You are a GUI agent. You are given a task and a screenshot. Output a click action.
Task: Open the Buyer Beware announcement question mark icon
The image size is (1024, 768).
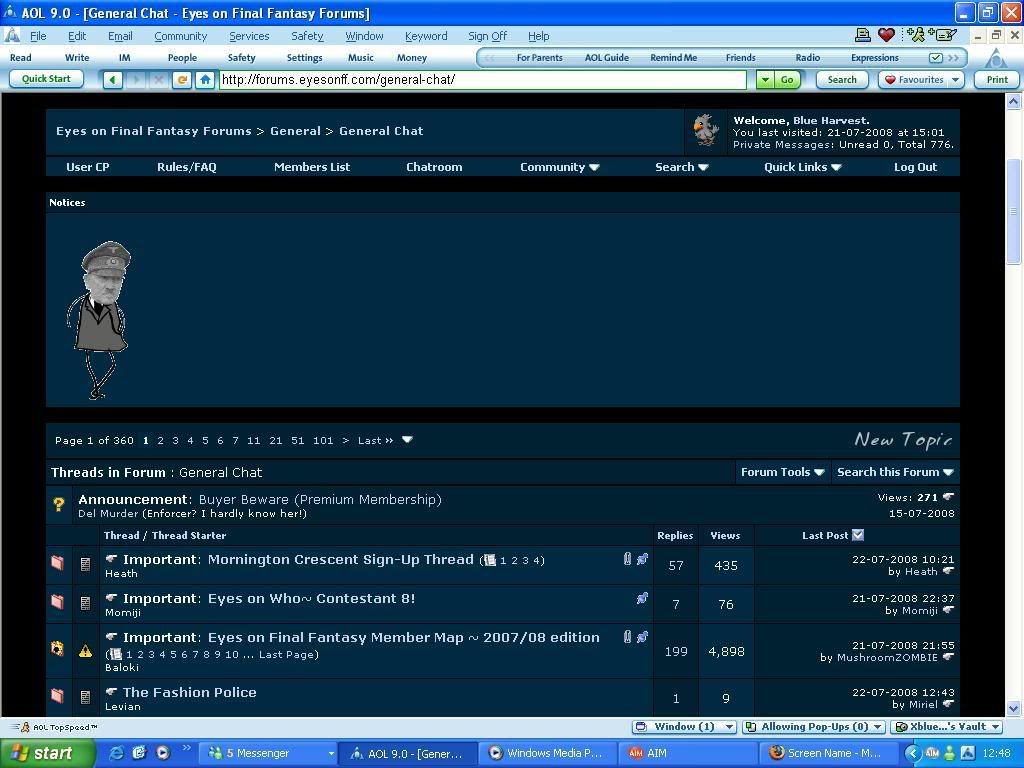[59, 504]
